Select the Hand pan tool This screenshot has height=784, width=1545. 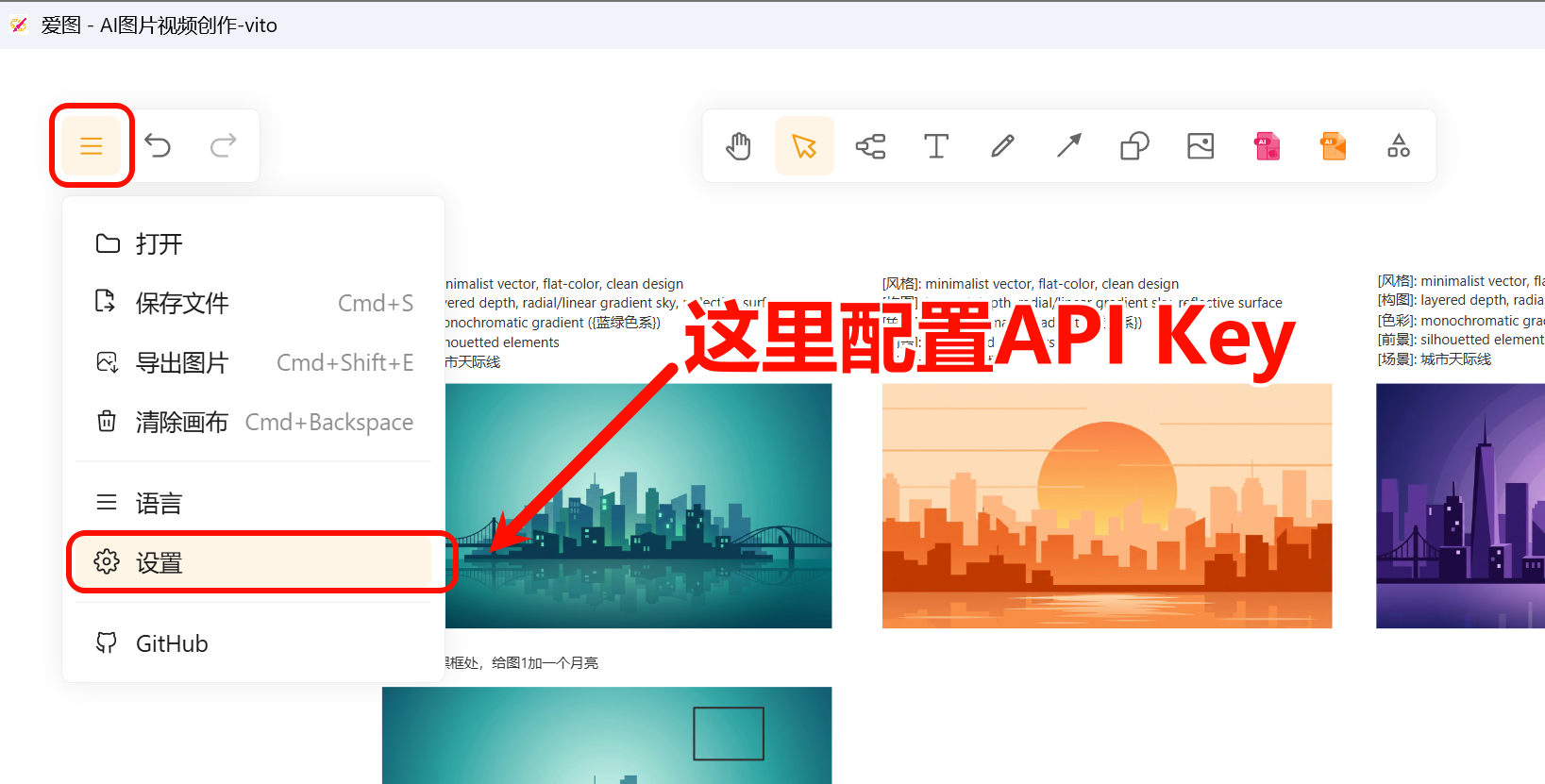click(739, 146)
